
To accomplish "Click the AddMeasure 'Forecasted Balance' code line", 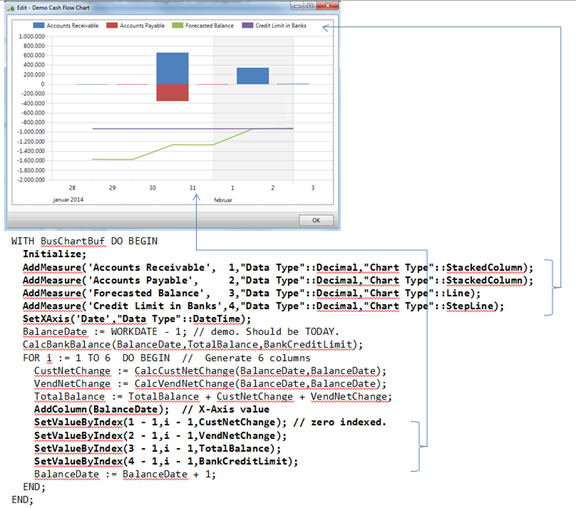I will pos(252,293).
